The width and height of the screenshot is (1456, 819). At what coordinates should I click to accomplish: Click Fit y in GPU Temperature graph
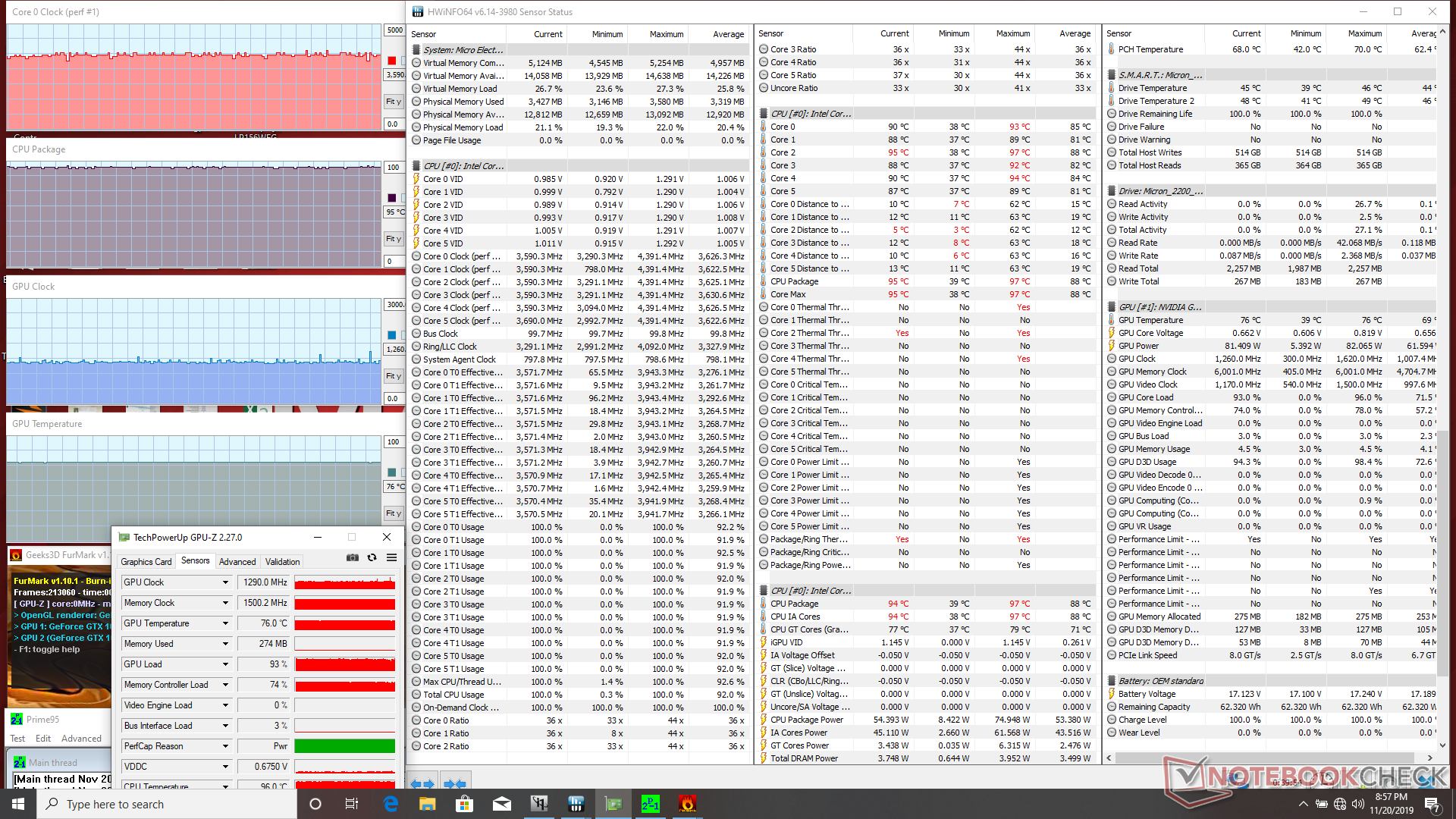pyautogui.click(x=394, y=513)
